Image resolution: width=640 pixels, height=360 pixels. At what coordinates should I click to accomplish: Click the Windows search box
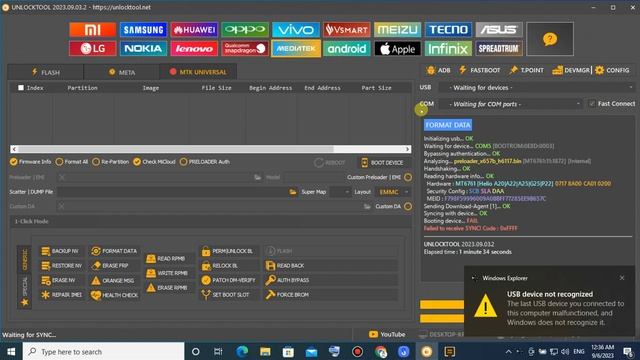[x=104, y=351]
